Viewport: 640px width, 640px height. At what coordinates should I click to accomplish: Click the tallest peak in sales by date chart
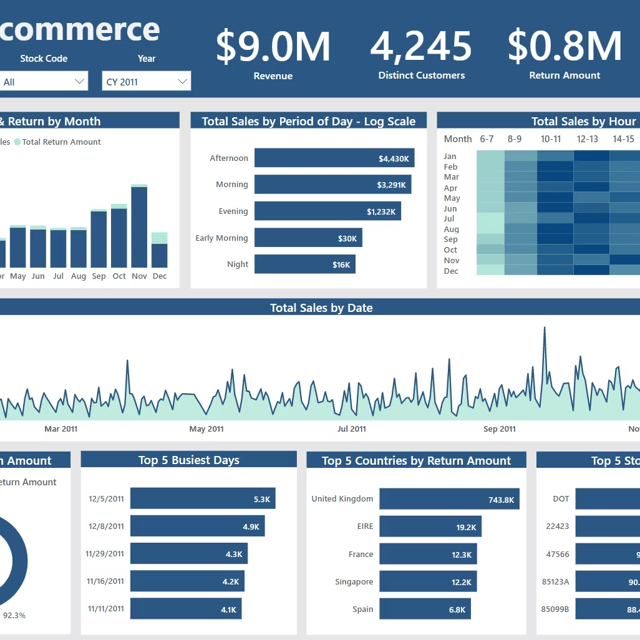pyautogui.click(x=544, y=329)
